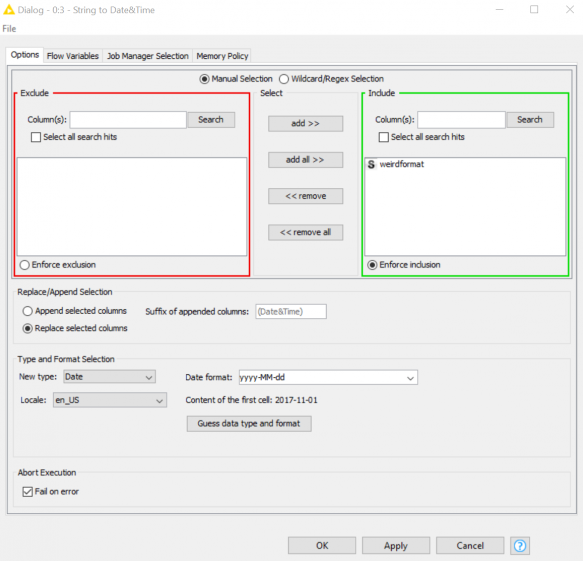The image size is (583, 561).
Task: Click Guess data type and format
Action: (x=249, y=423)
